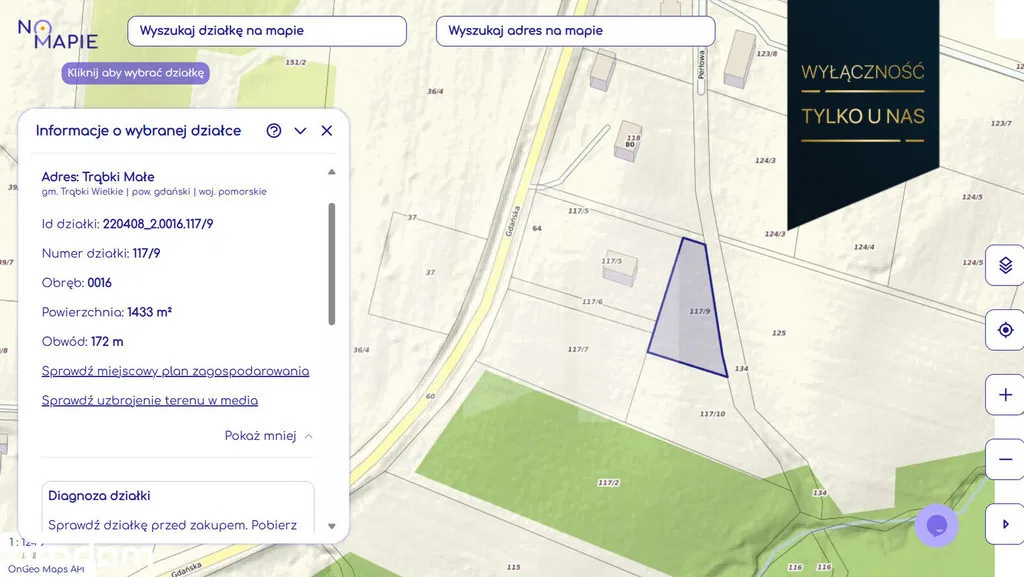Open help for plot information
1024x577 pixels.
pyautogui.click(x=274, y=131)
